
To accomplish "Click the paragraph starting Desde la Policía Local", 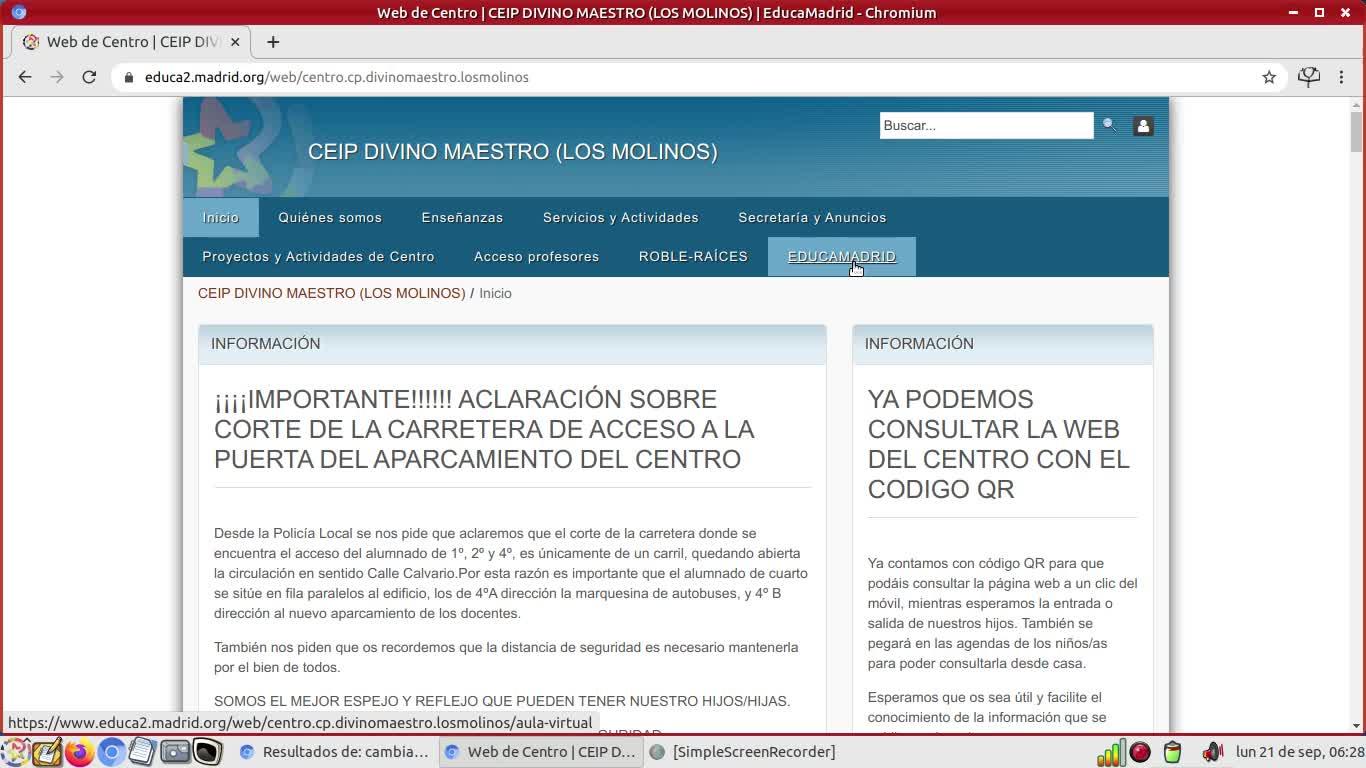I will (511, 573).
